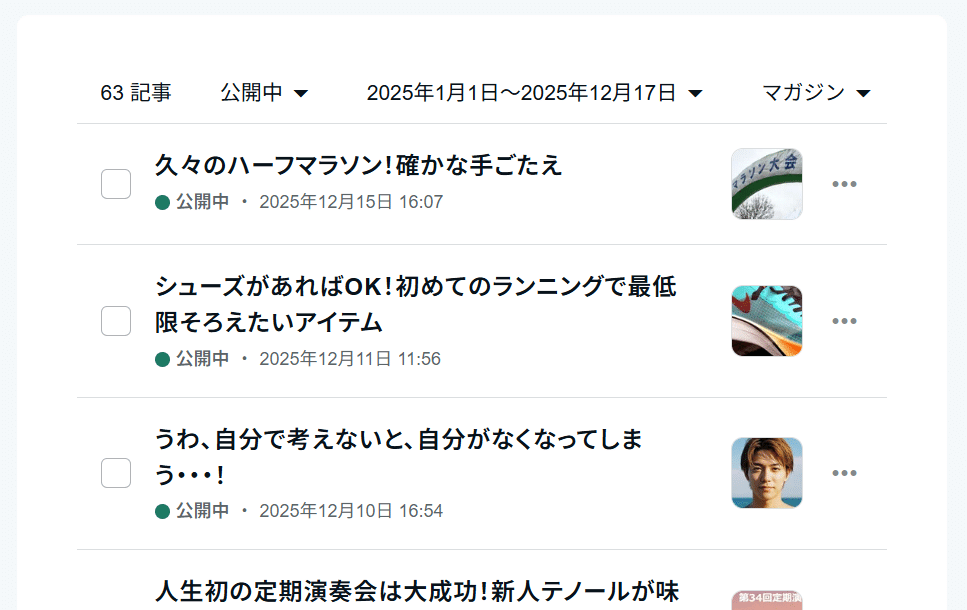Click the marathon arch thumbnail image
Image resolution: width=967 pixels, height=610 pixels.
tap(767, 184)
